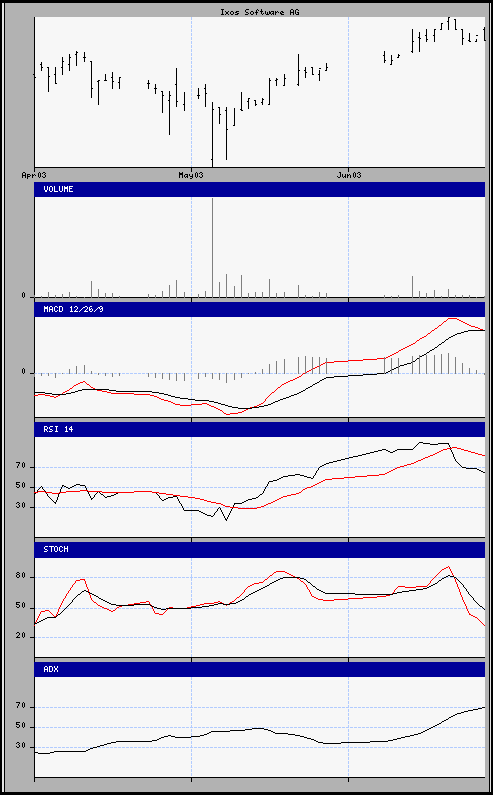Click the 0 axis label of the Volume panel
493x795 pixels.
[x=23, y=296]
